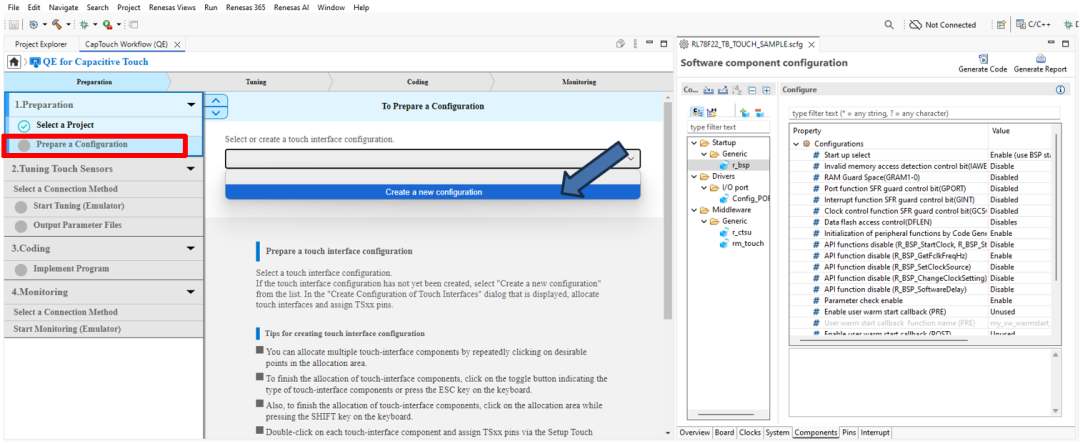Click the workflow content vertical scrollbar
The height and width of the screenshot is (444, 1080).
[x=667, y=210]
